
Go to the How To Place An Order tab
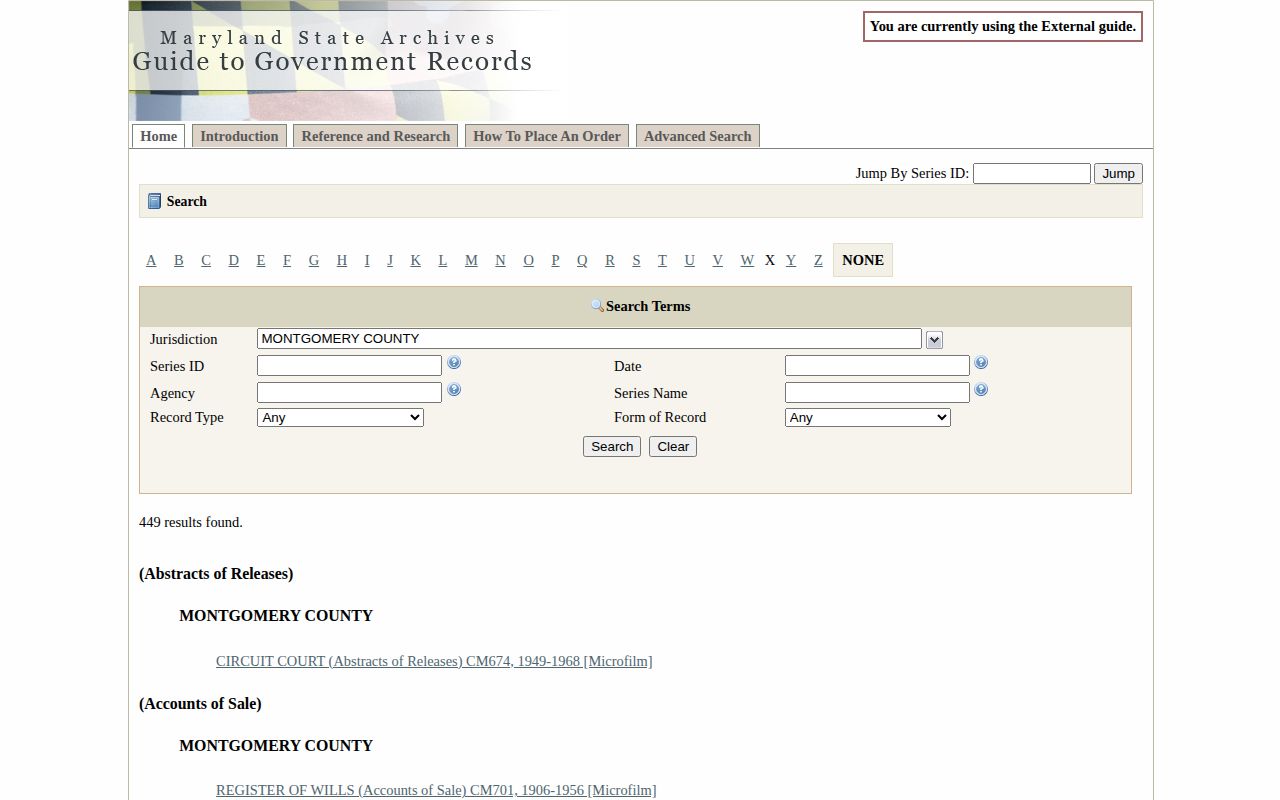click(x=547, y=136)
